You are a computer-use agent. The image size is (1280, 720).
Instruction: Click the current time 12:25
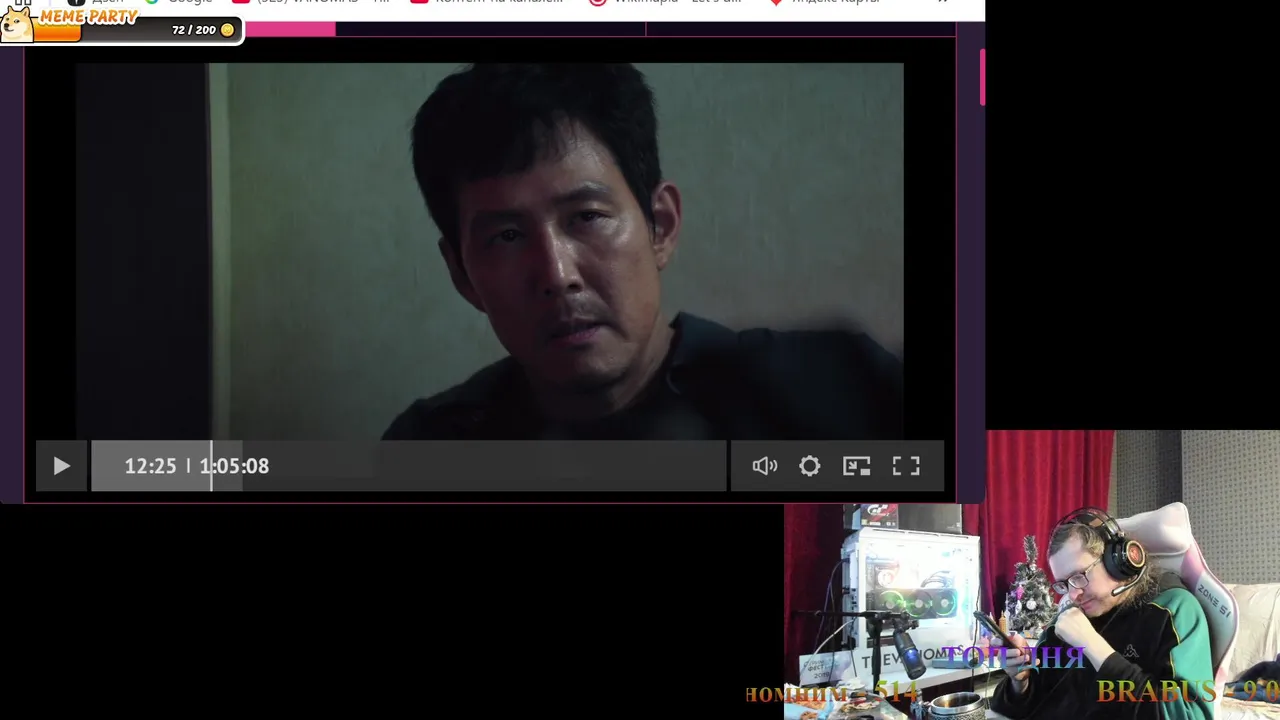point(150,466)
